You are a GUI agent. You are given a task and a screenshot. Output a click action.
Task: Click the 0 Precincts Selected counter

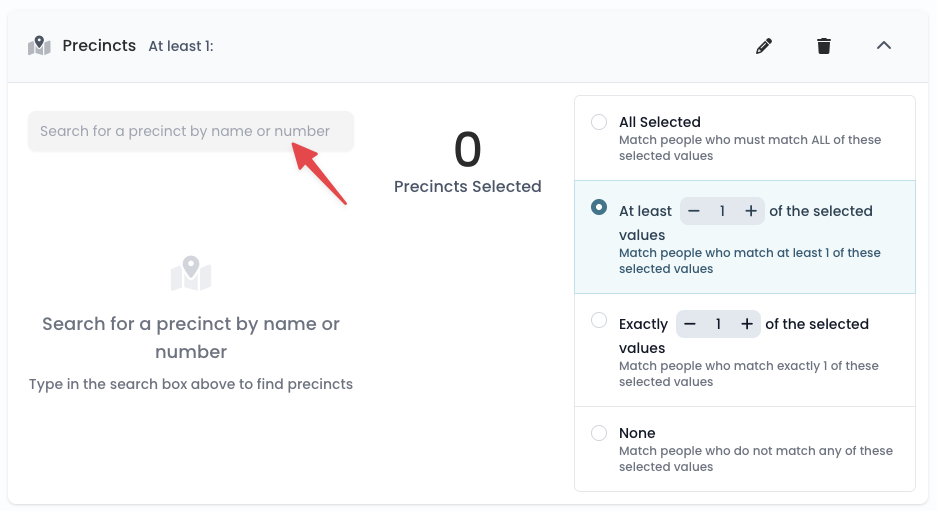(467, 161)
